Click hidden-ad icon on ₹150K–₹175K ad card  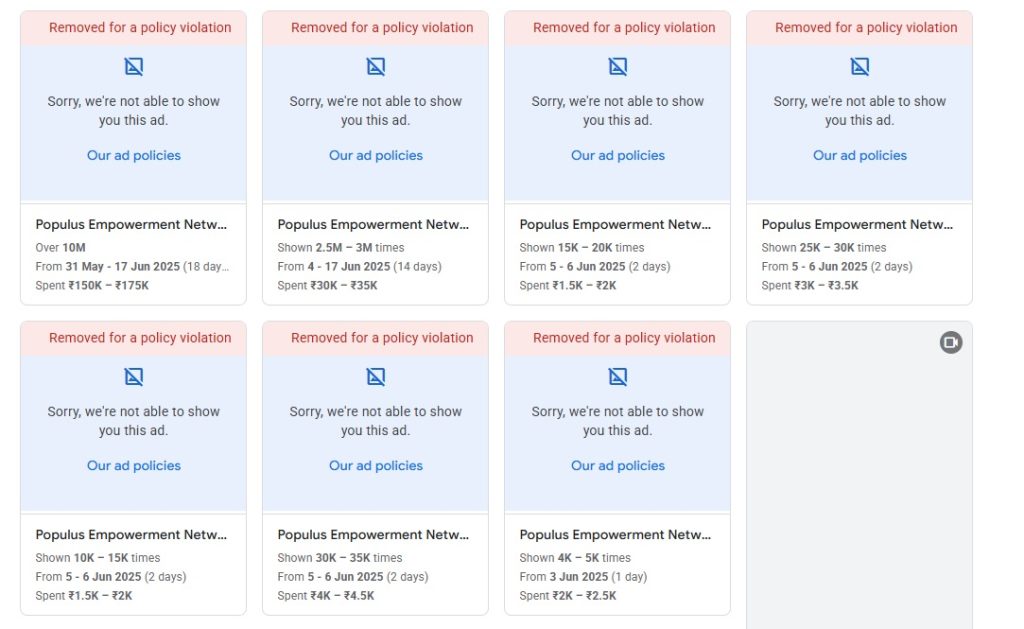pos(134,67)
